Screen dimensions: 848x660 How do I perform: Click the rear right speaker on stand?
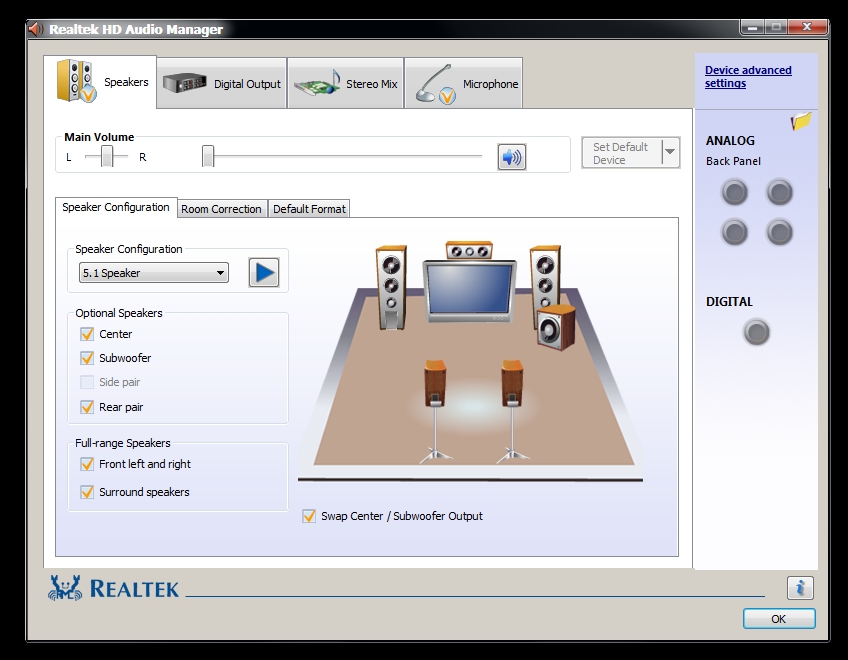pos(512,411)
